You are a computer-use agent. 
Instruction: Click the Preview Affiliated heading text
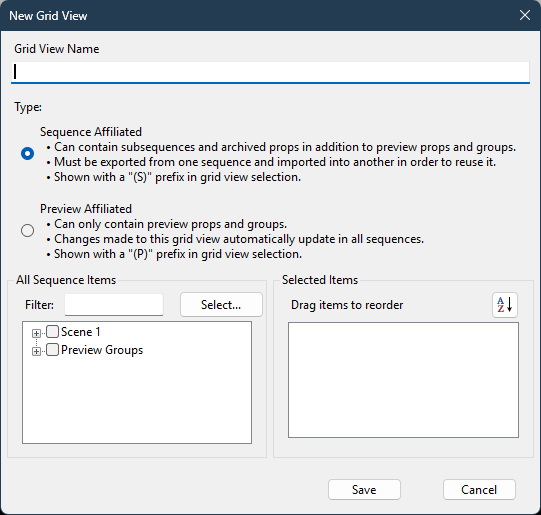[x=86, y=209]
